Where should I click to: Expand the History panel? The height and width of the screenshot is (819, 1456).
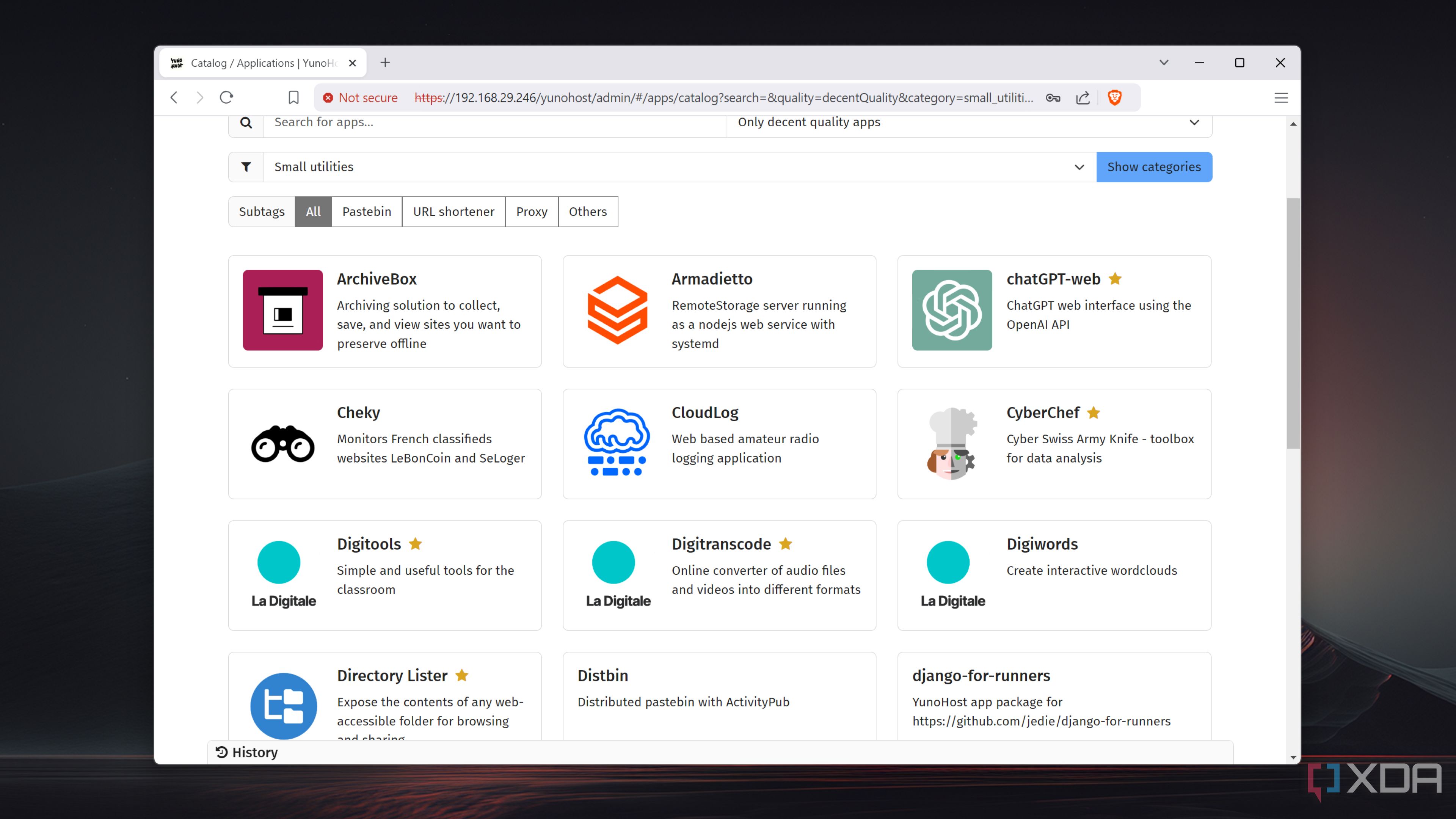[720, 752]
